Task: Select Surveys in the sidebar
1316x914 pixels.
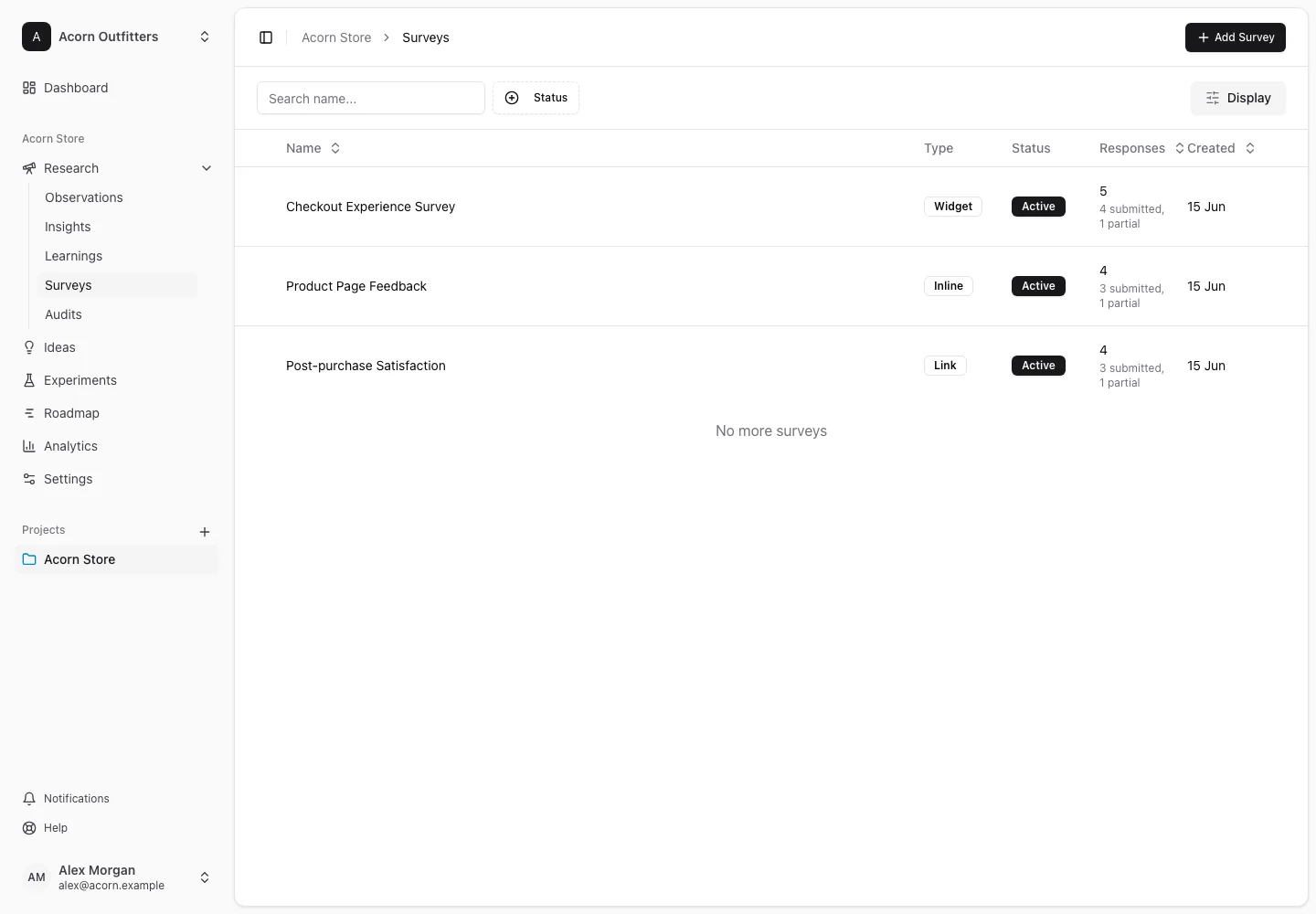Action: 117,285
